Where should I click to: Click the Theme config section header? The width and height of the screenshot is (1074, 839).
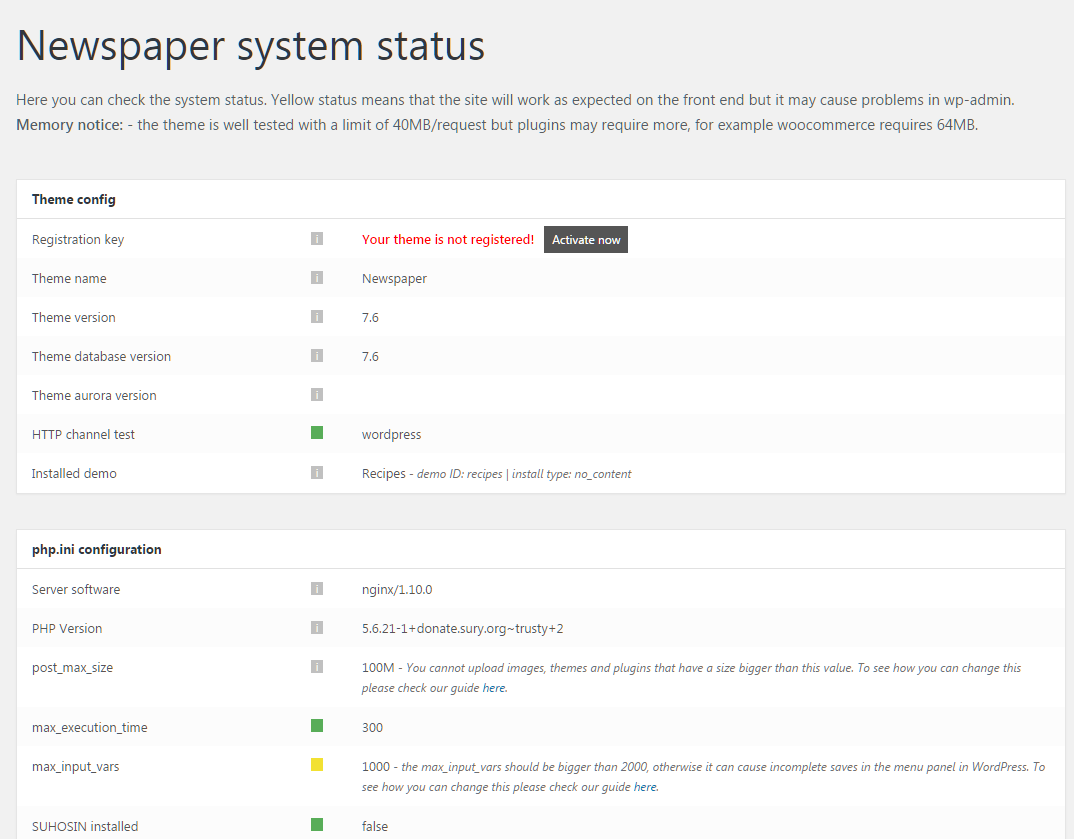73,199
